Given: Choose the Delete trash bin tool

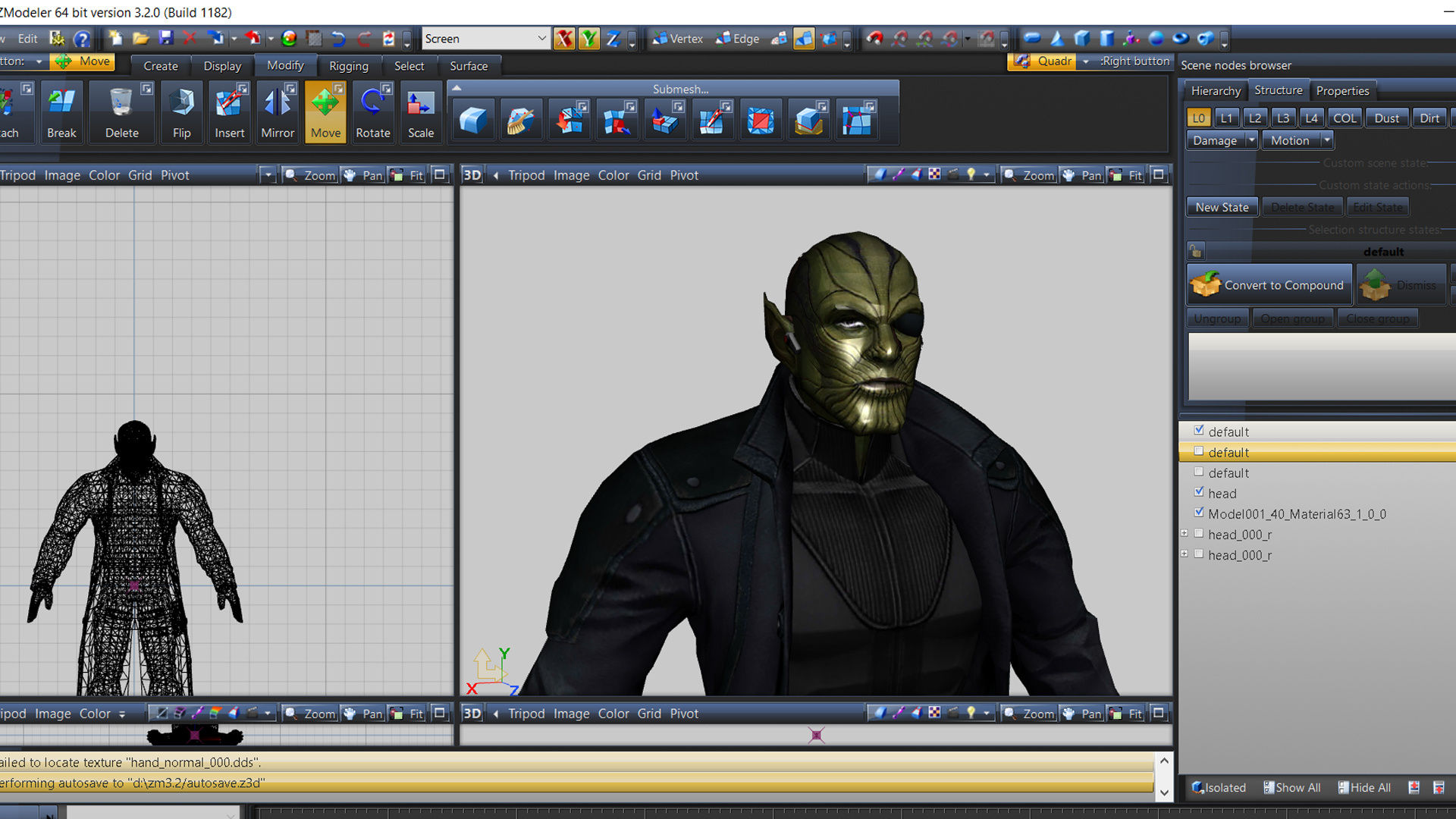Looking at the screenshot, I should tap(121, 112).
